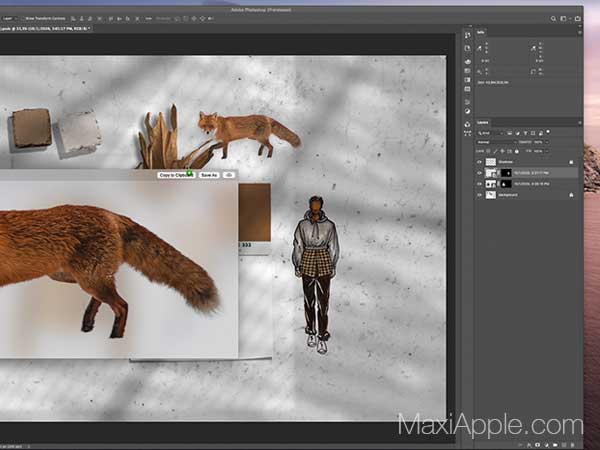Open the layer blend mode Normal dropdown
Screen dimensions: 600x450
click(497, 142)
